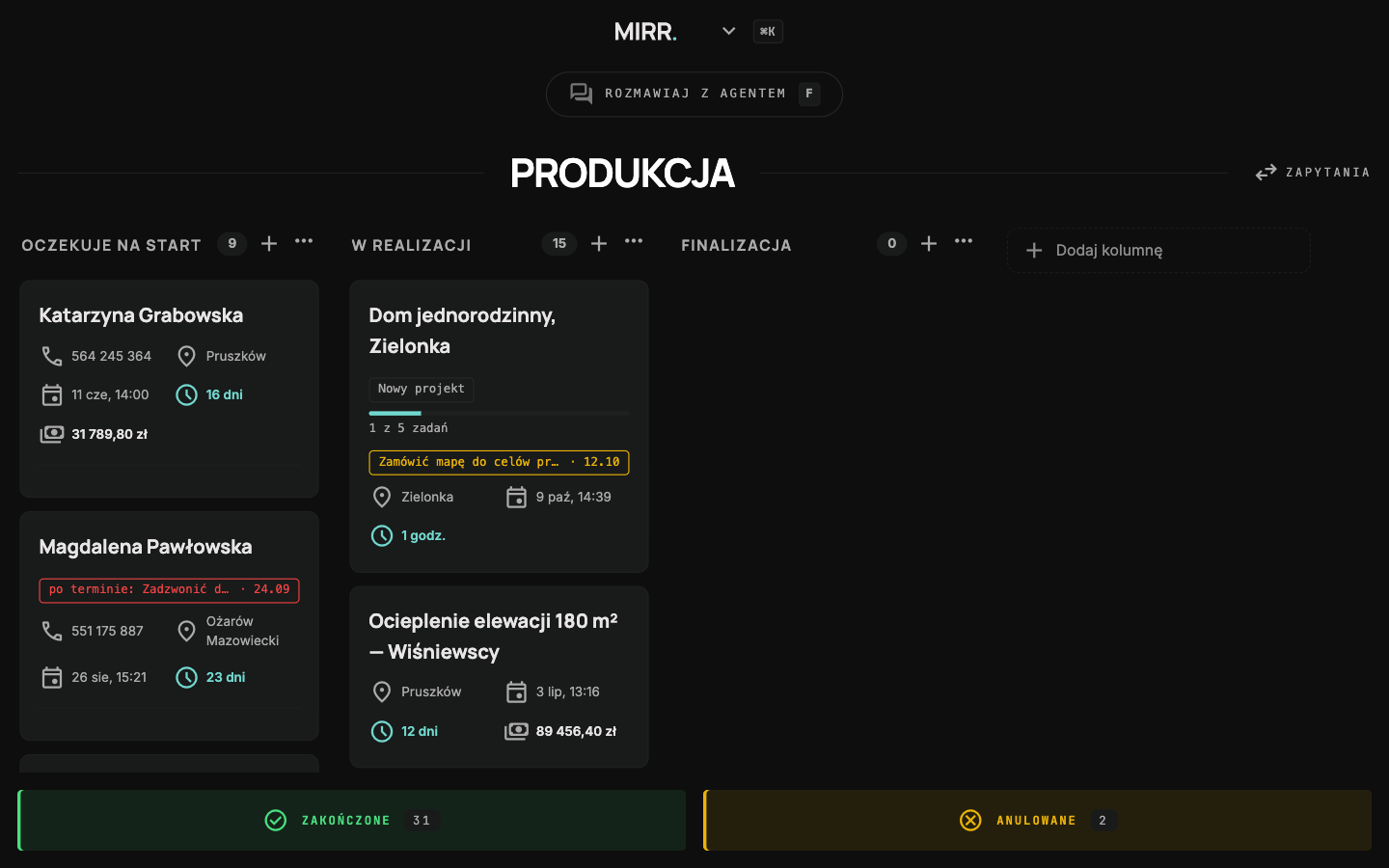The width and height of the screenshot is (1389, 868).
Task: Click 26 sie, 15:21 date on Pawłowska card
Action: [109, 677]
